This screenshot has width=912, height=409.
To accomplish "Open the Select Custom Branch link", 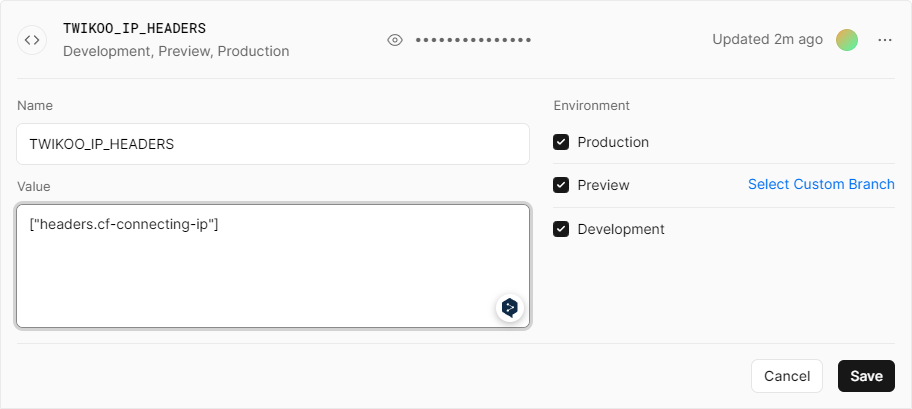I will (x=821, y=184).
